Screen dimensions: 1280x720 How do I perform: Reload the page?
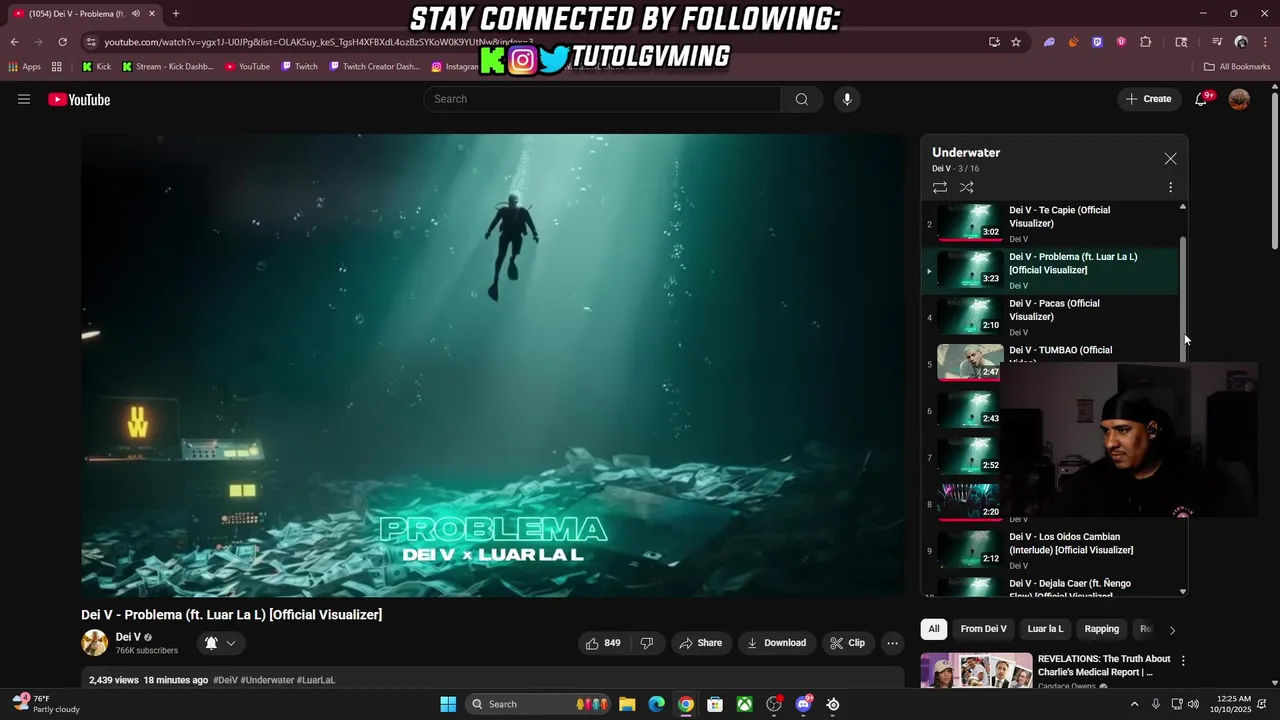62,42
